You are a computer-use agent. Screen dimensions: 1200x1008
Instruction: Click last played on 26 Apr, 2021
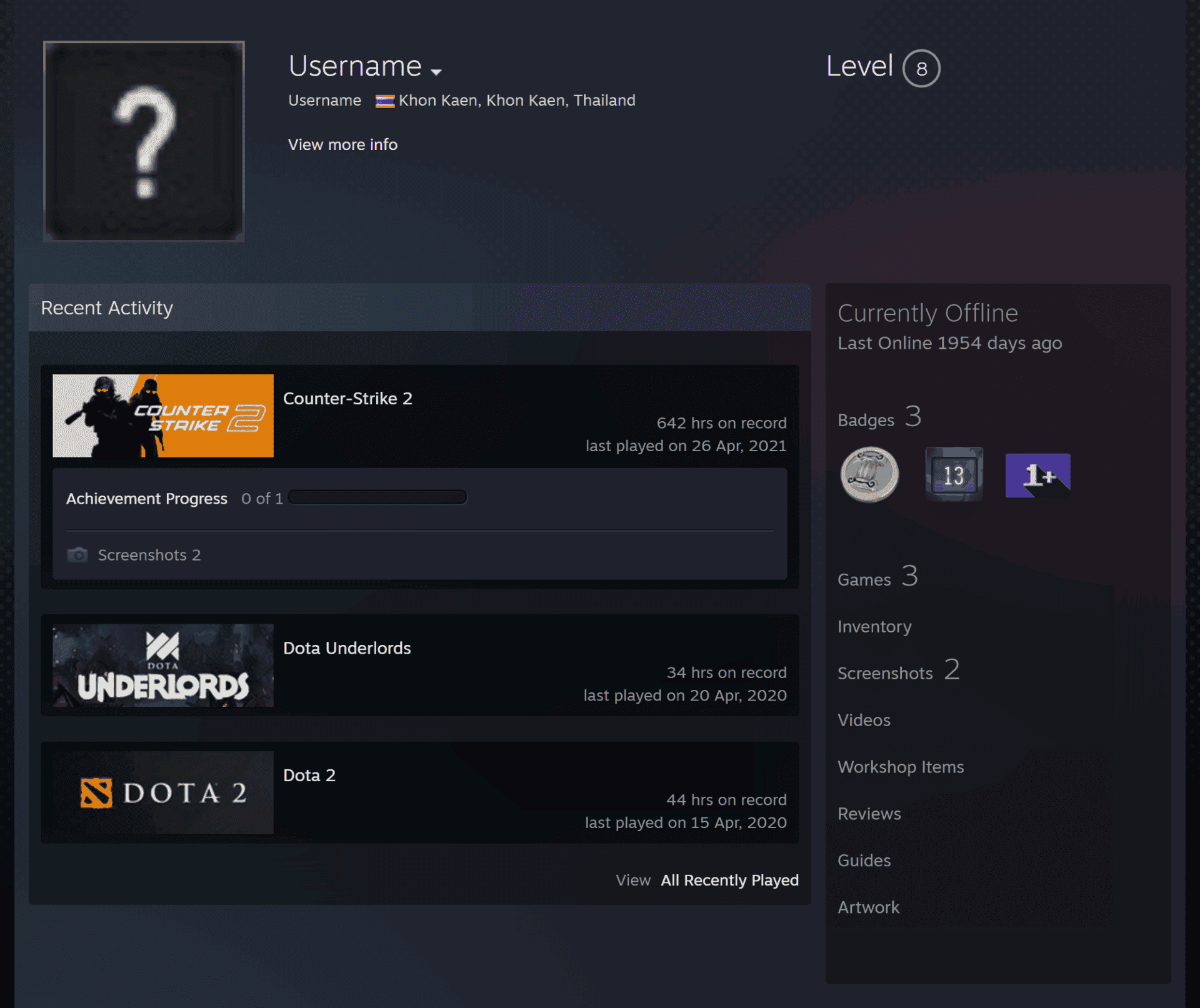click(686, 446)
